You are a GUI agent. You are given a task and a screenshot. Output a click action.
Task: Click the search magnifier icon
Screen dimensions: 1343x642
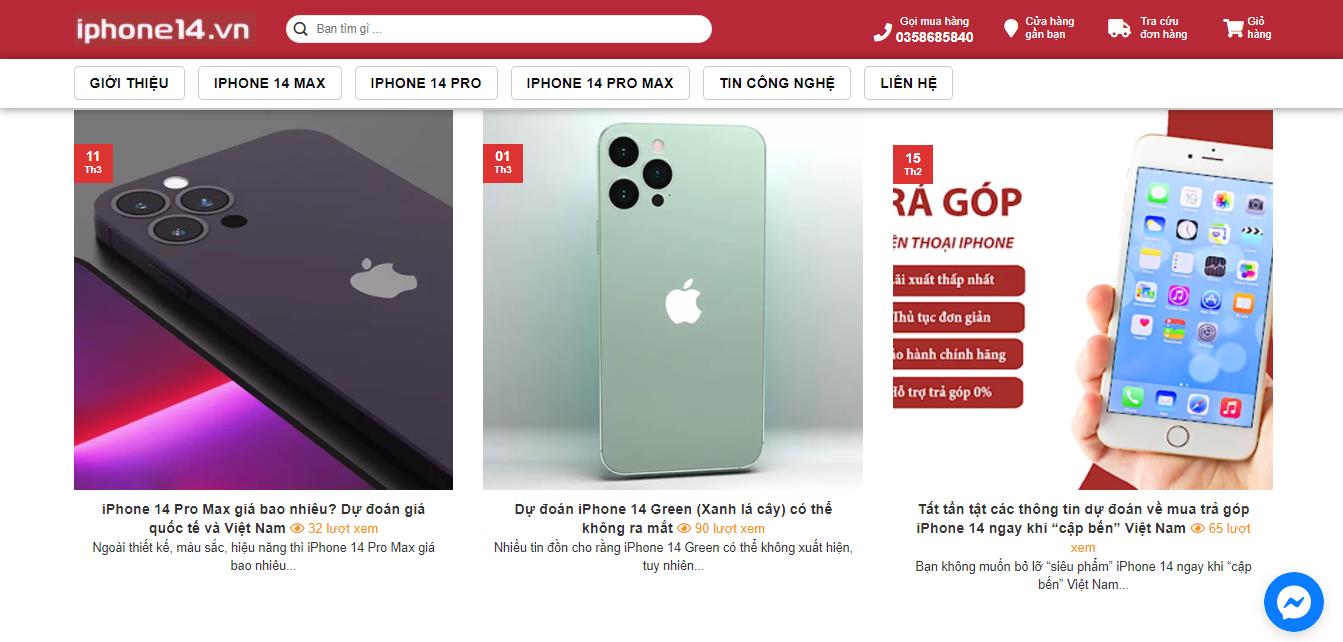300,29
